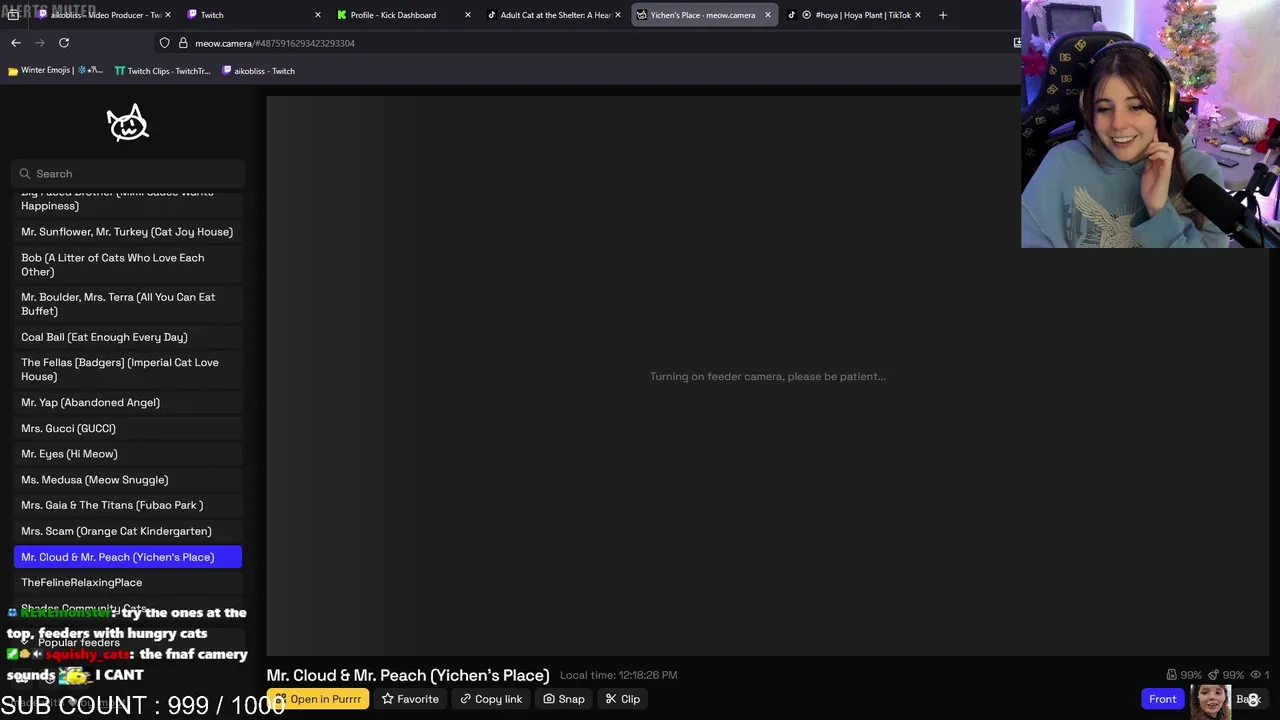This screenshot has height=720, width=1280.
Task: Click the Local time readout
Action: tap(618, 675)
